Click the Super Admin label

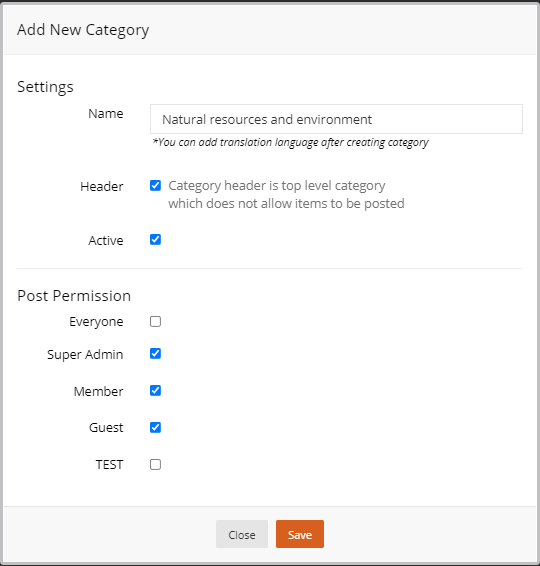[85, 354]
